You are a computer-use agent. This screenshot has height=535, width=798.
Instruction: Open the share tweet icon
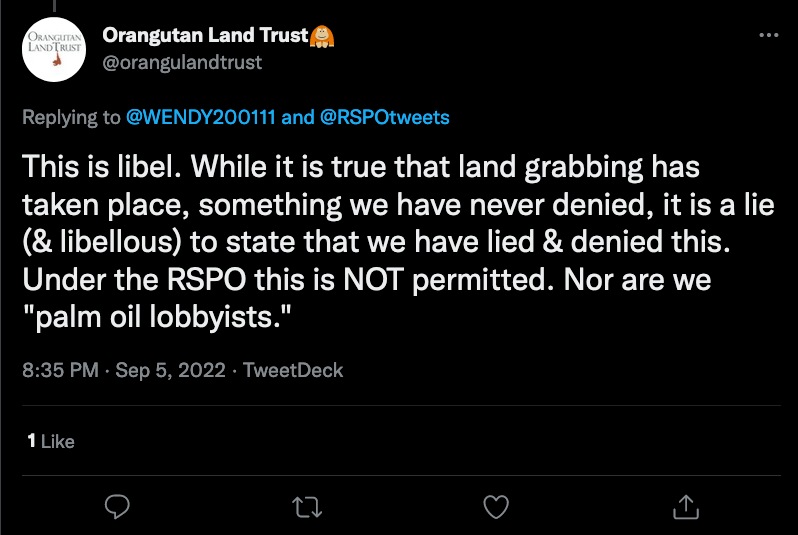[685, 506]
